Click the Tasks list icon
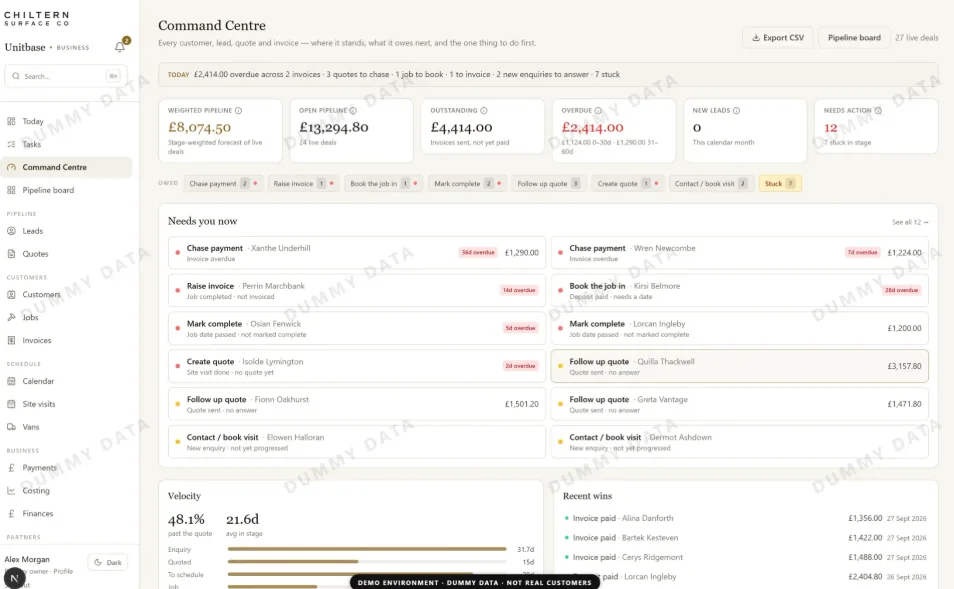954x589 pixels. 11,144
